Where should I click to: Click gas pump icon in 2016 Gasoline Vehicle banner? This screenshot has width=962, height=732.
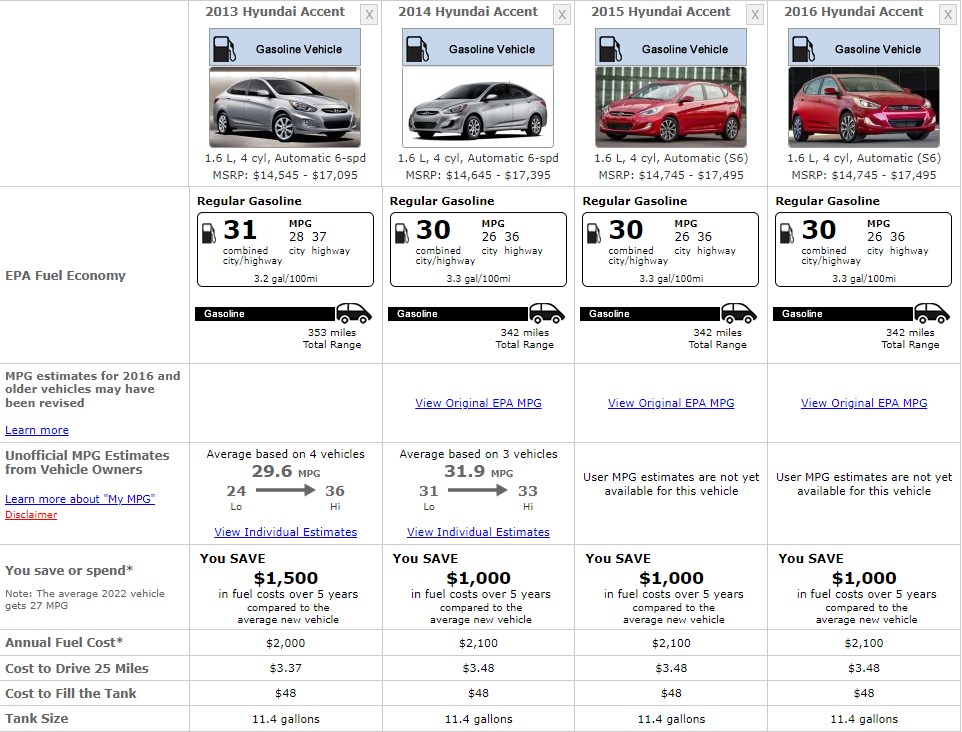point(803,48)
